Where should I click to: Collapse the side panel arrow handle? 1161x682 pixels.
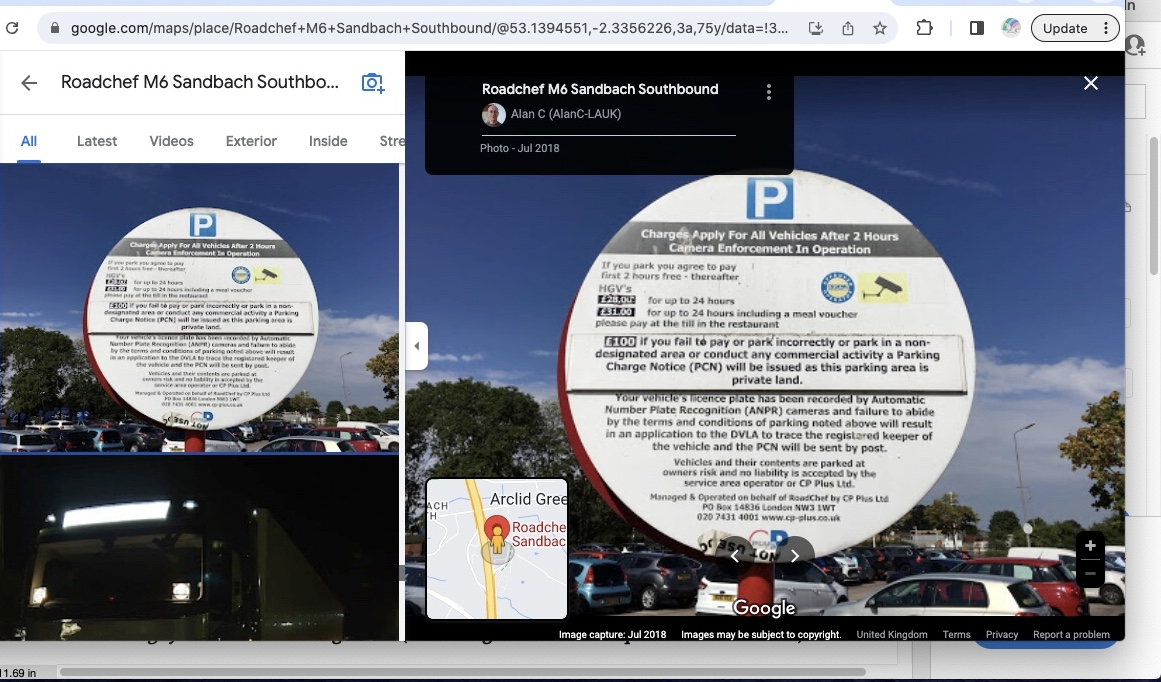pos(417,347)
